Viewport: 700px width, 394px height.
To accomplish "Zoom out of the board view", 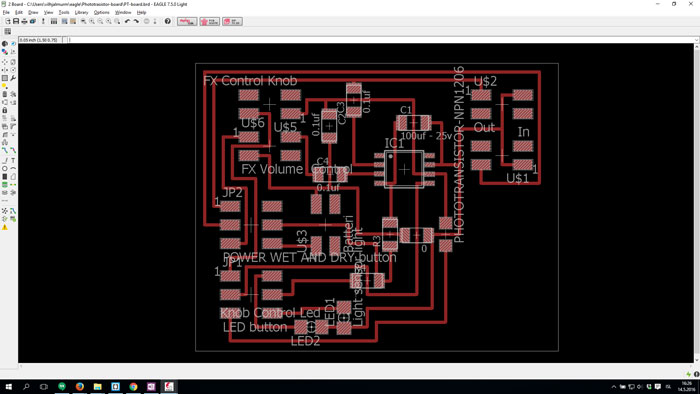I will 100,21.
